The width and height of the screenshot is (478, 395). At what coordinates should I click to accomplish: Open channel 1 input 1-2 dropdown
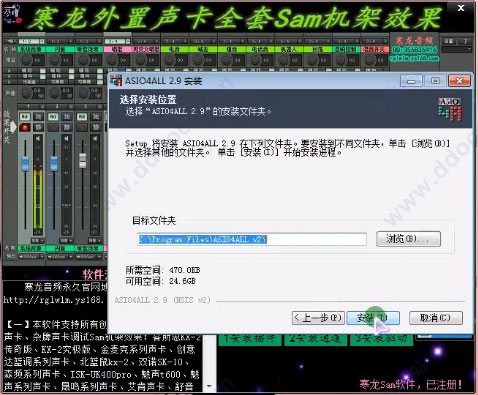pos(31,41)
